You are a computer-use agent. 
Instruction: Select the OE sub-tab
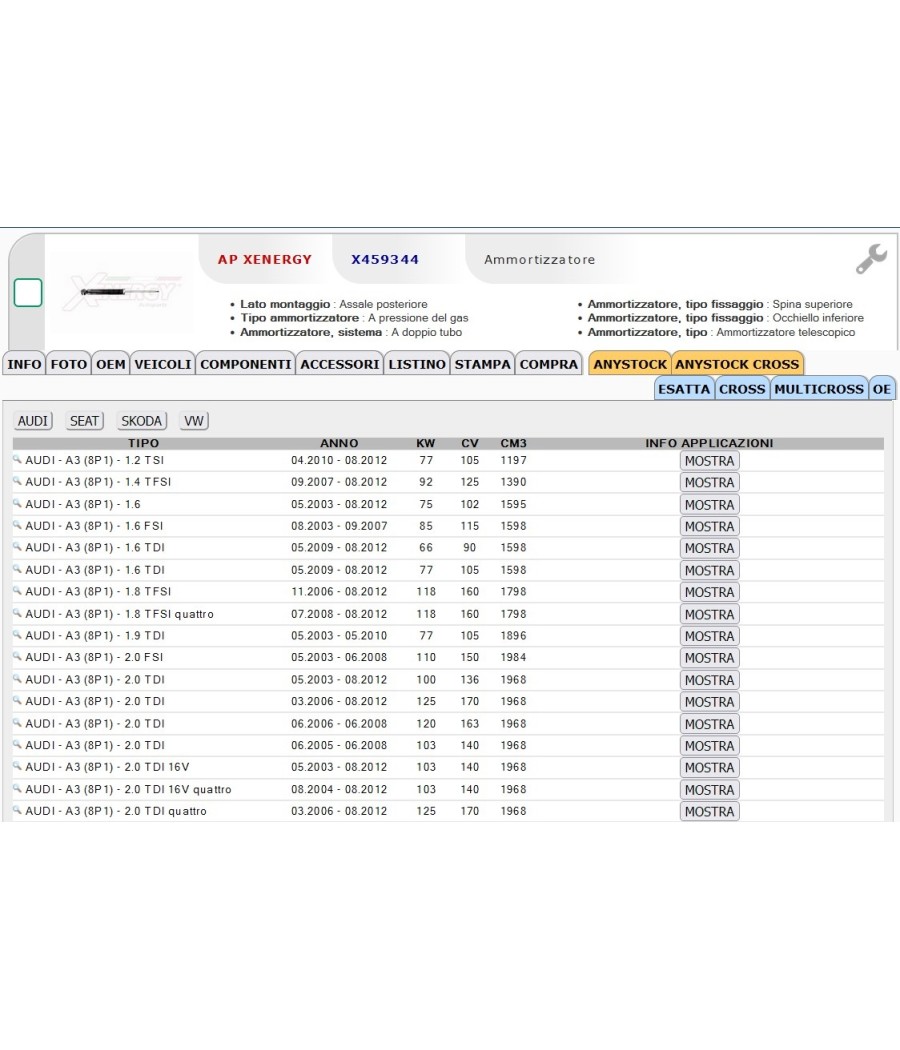[882, 389]
